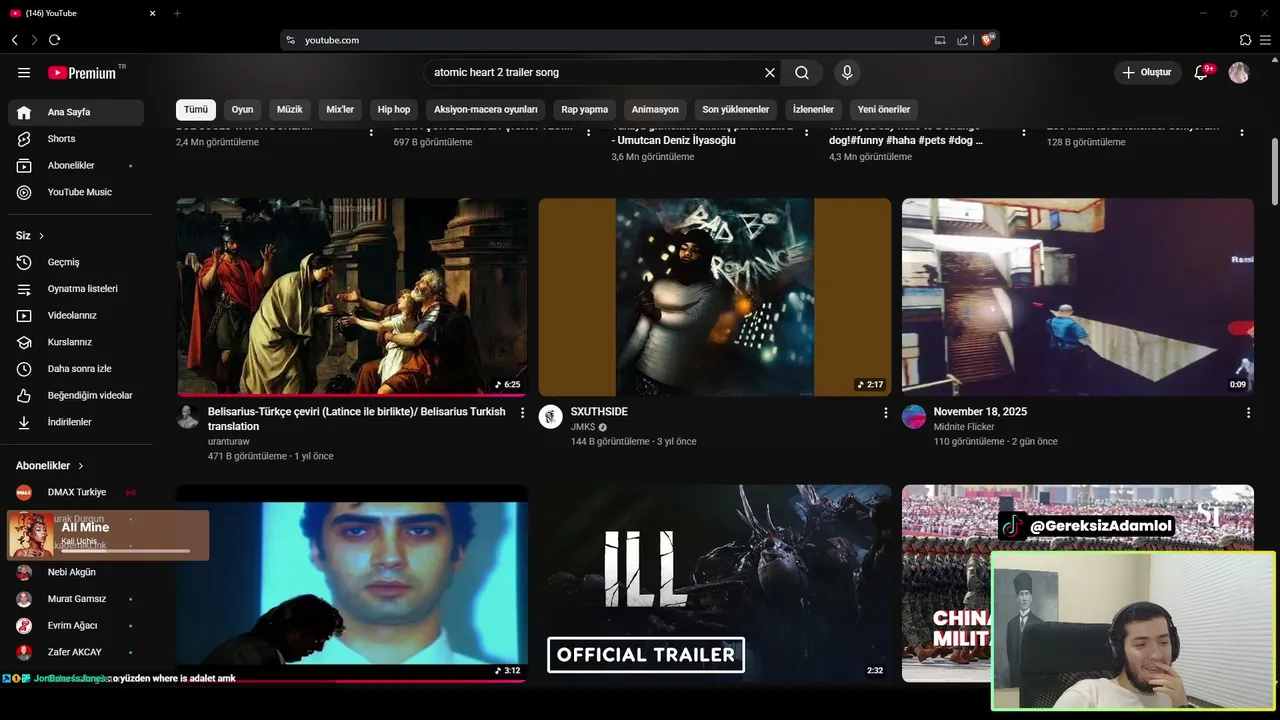This screenshot has width=1280, height=720.
Task: Select the Yeni öneriler filter chip
Action: click(884, 110)
